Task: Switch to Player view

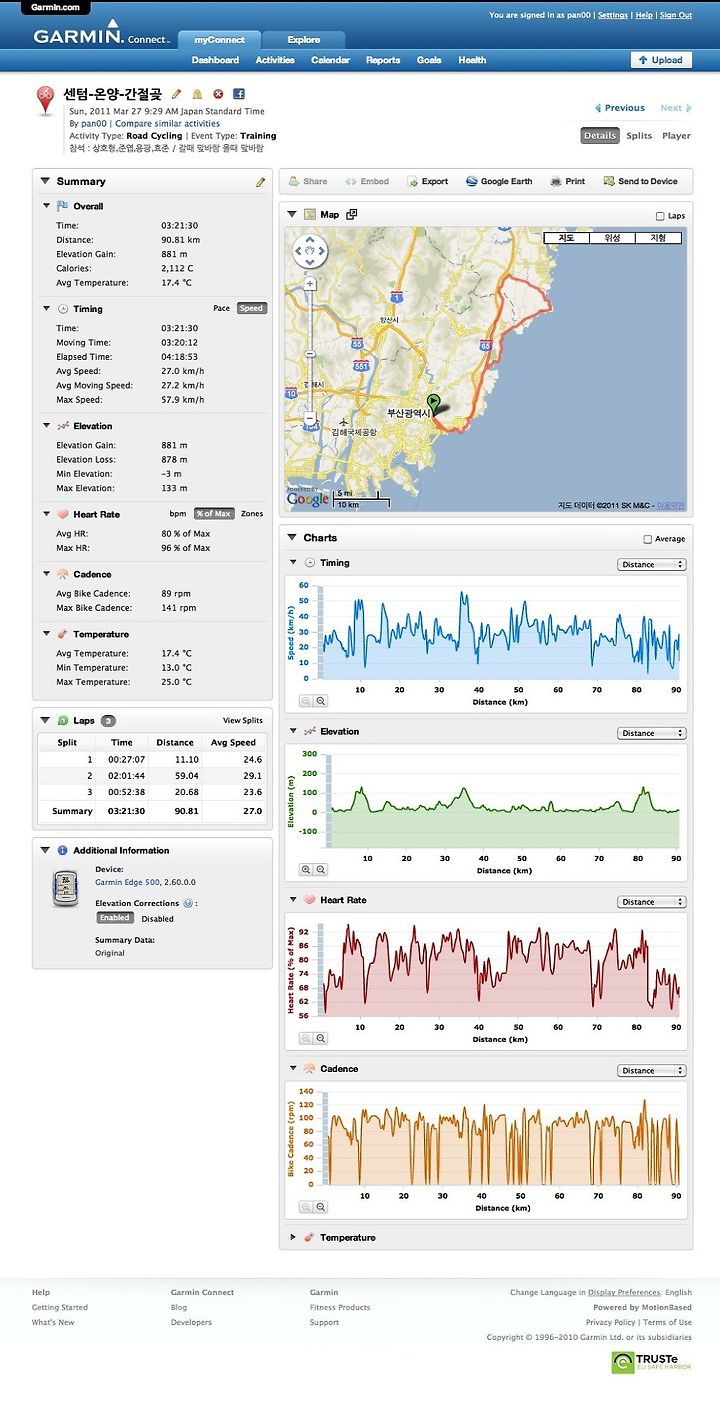Action: point(676,135)
